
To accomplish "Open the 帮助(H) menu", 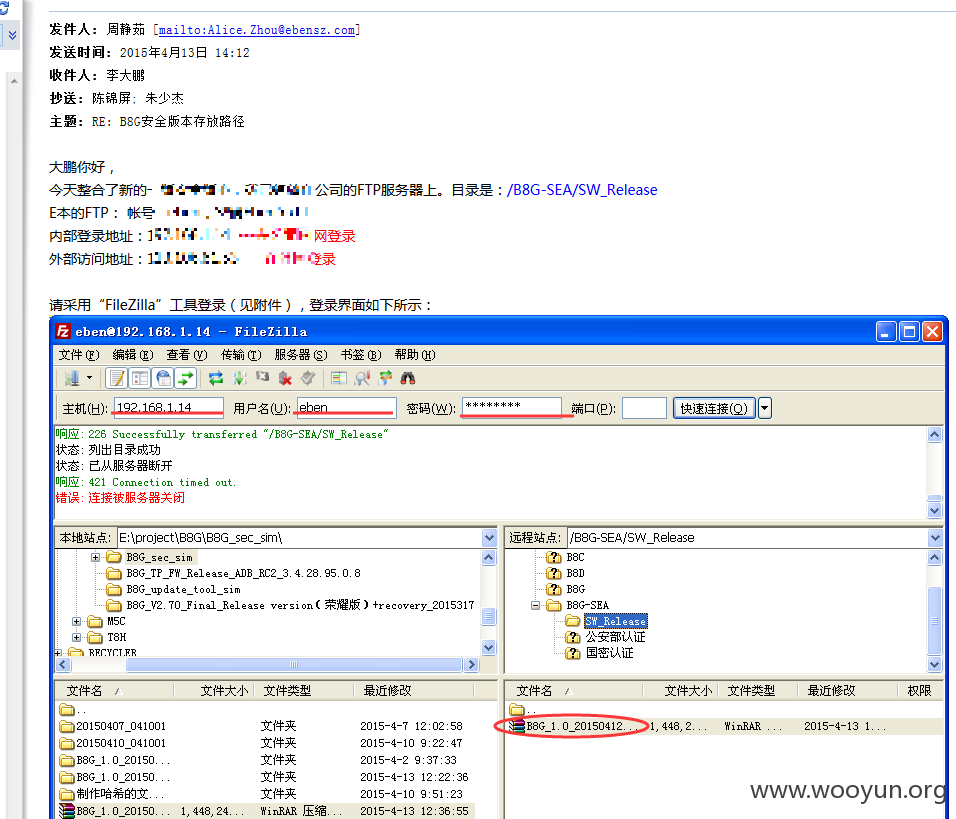I will [415, 355].
